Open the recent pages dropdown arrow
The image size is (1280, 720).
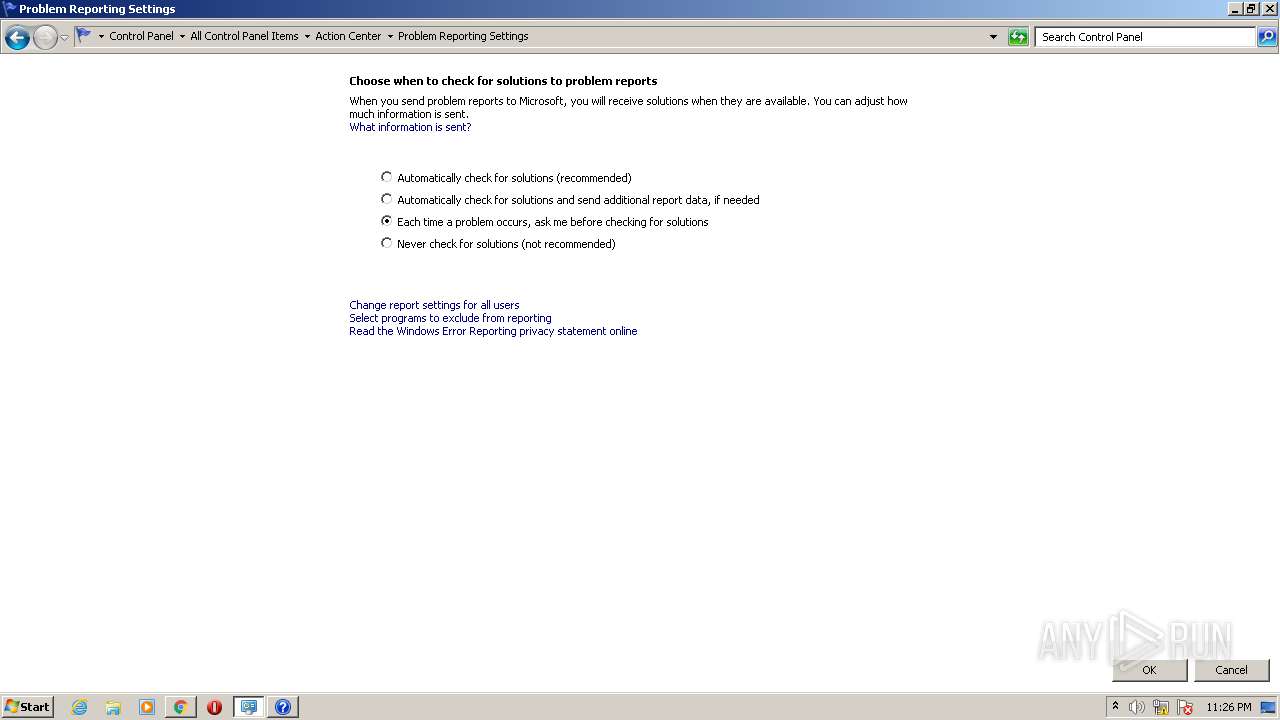[x=65, y=38]
